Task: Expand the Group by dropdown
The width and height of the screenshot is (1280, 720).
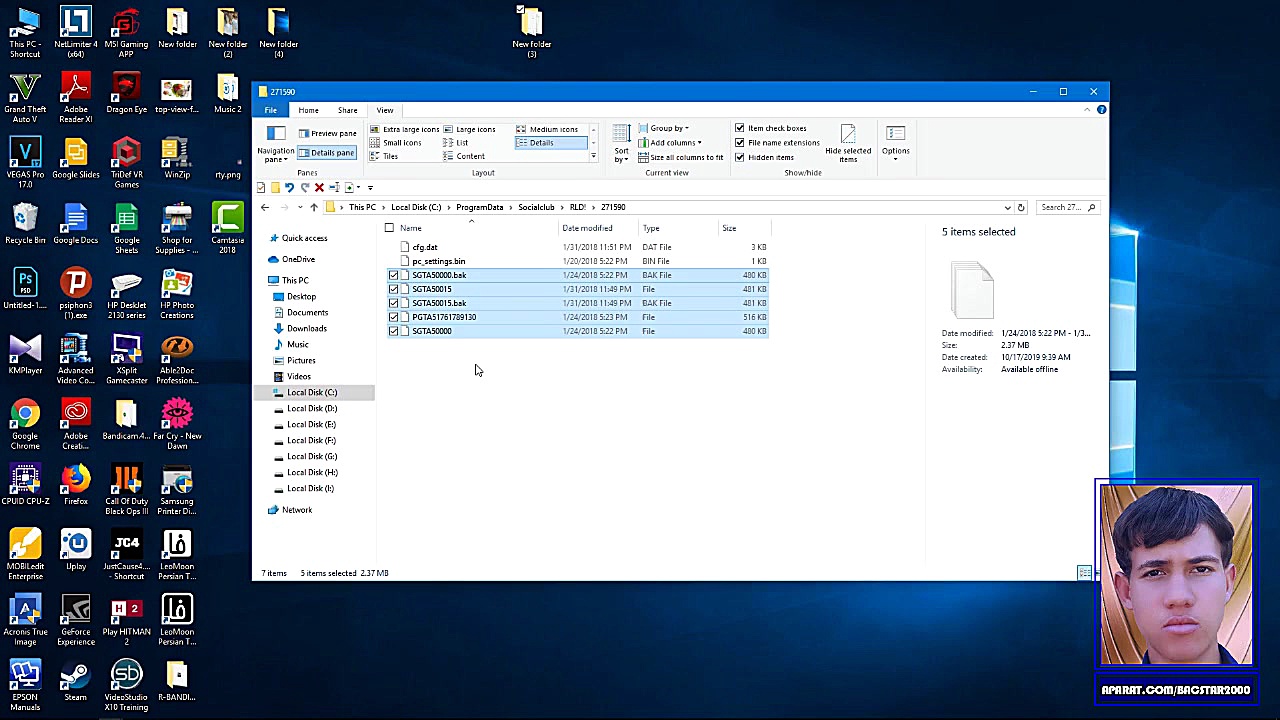Action: pyautogui.click(x=668, y=128)
